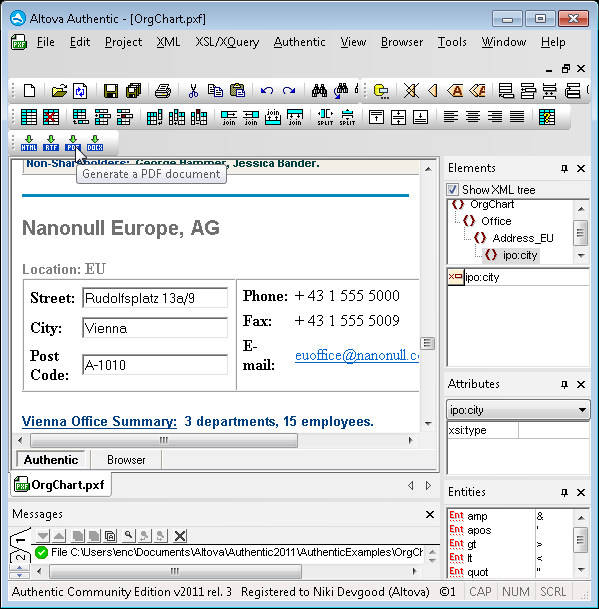Screen dimensions: 599x609
Task: Click the Post Code field A-1010
Action: click(155, 365)
